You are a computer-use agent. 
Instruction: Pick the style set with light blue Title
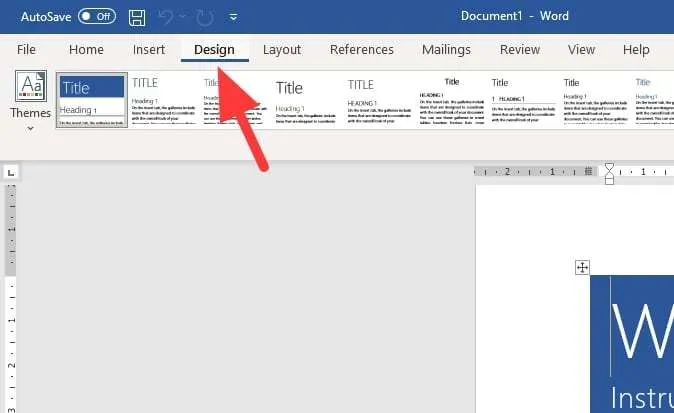(654, 100)
